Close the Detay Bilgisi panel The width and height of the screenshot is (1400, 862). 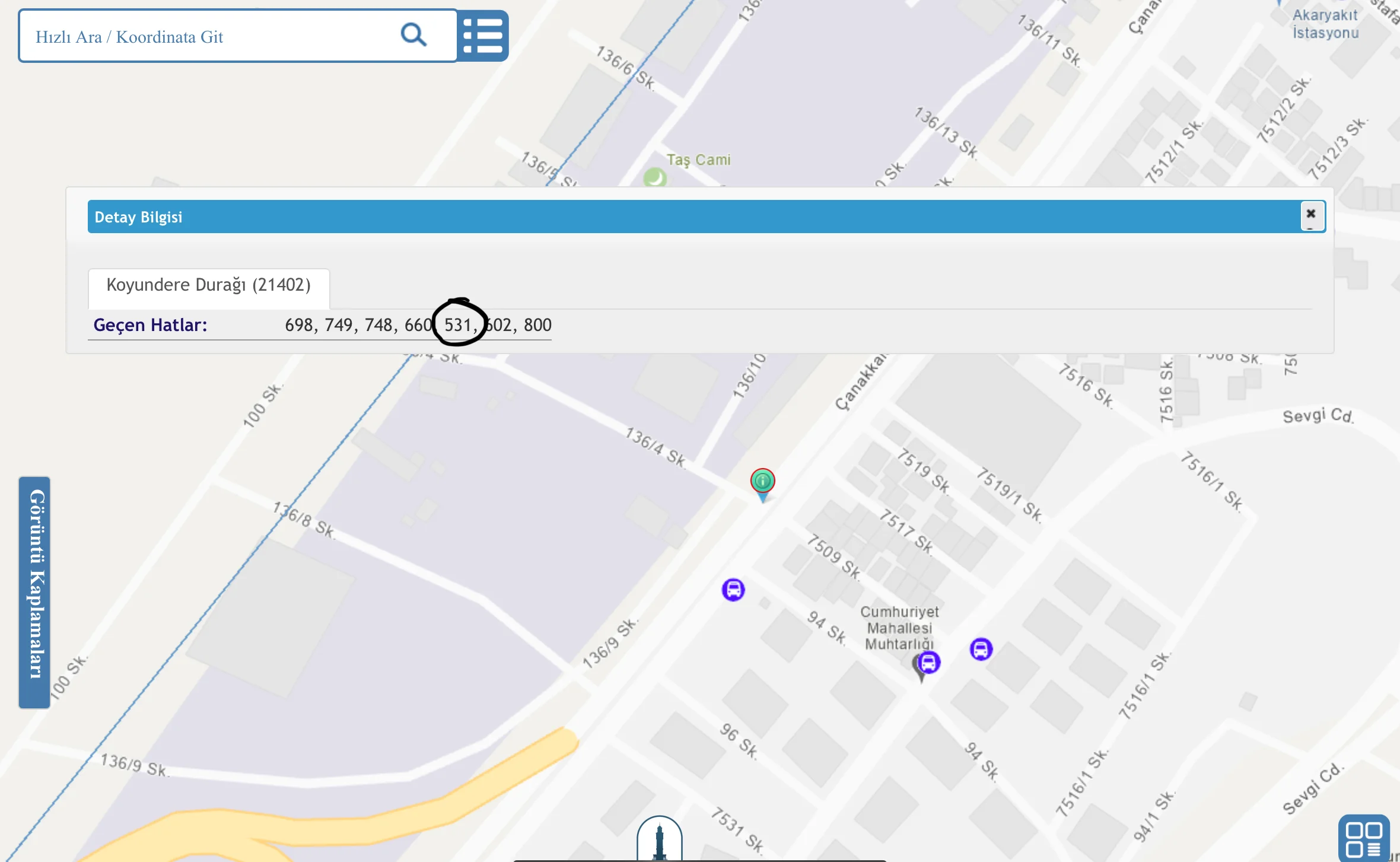[x=1311, y=214]
